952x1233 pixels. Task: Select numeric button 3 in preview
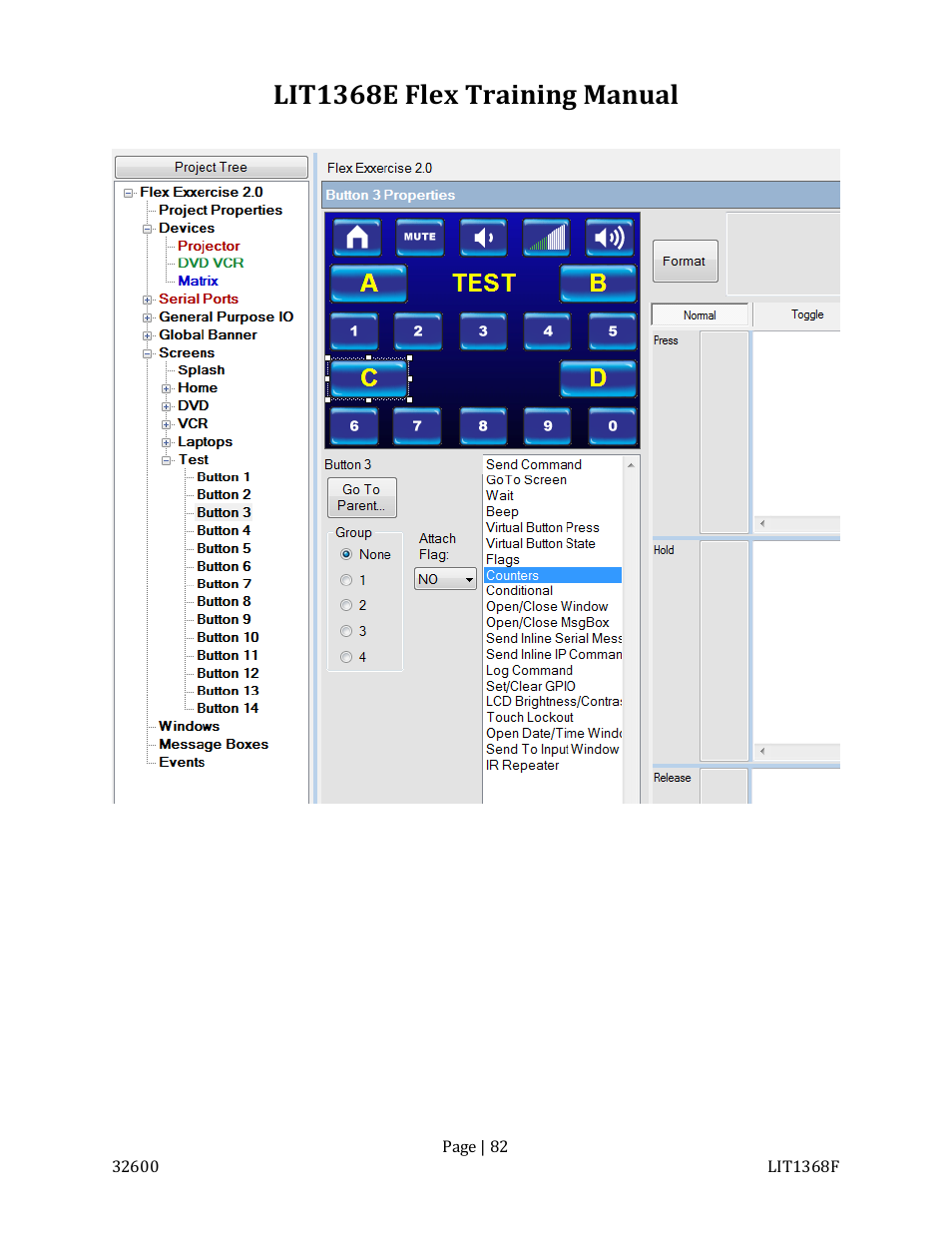(483, 331)
